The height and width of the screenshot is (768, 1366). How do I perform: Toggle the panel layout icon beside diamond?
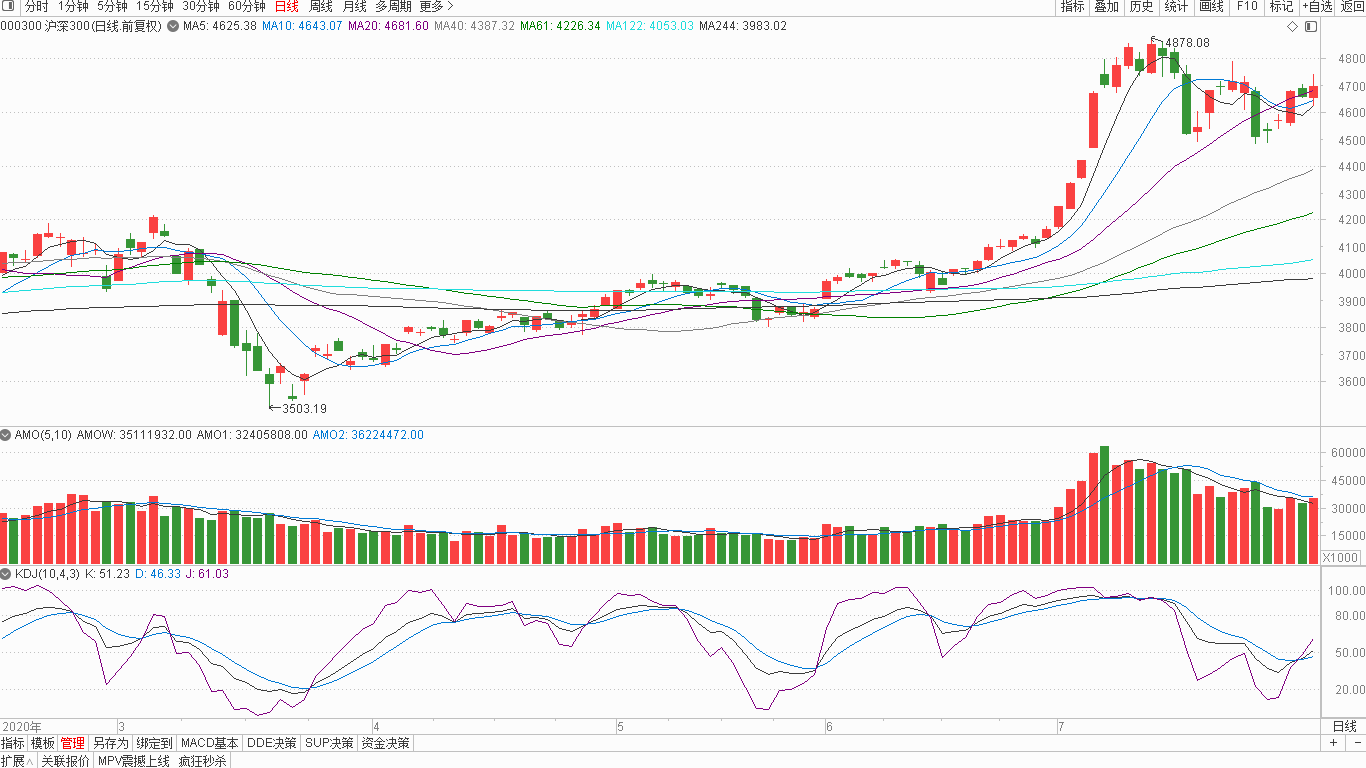pyautogui.click(x=1311, y=26)
